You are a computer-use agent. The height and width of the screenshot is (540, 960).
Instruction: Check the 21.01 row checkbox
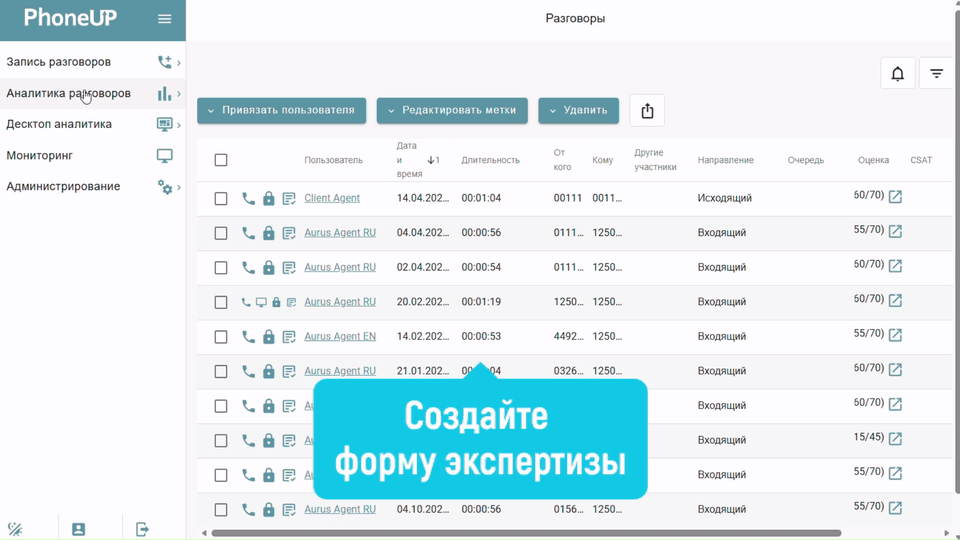[221, 372]
